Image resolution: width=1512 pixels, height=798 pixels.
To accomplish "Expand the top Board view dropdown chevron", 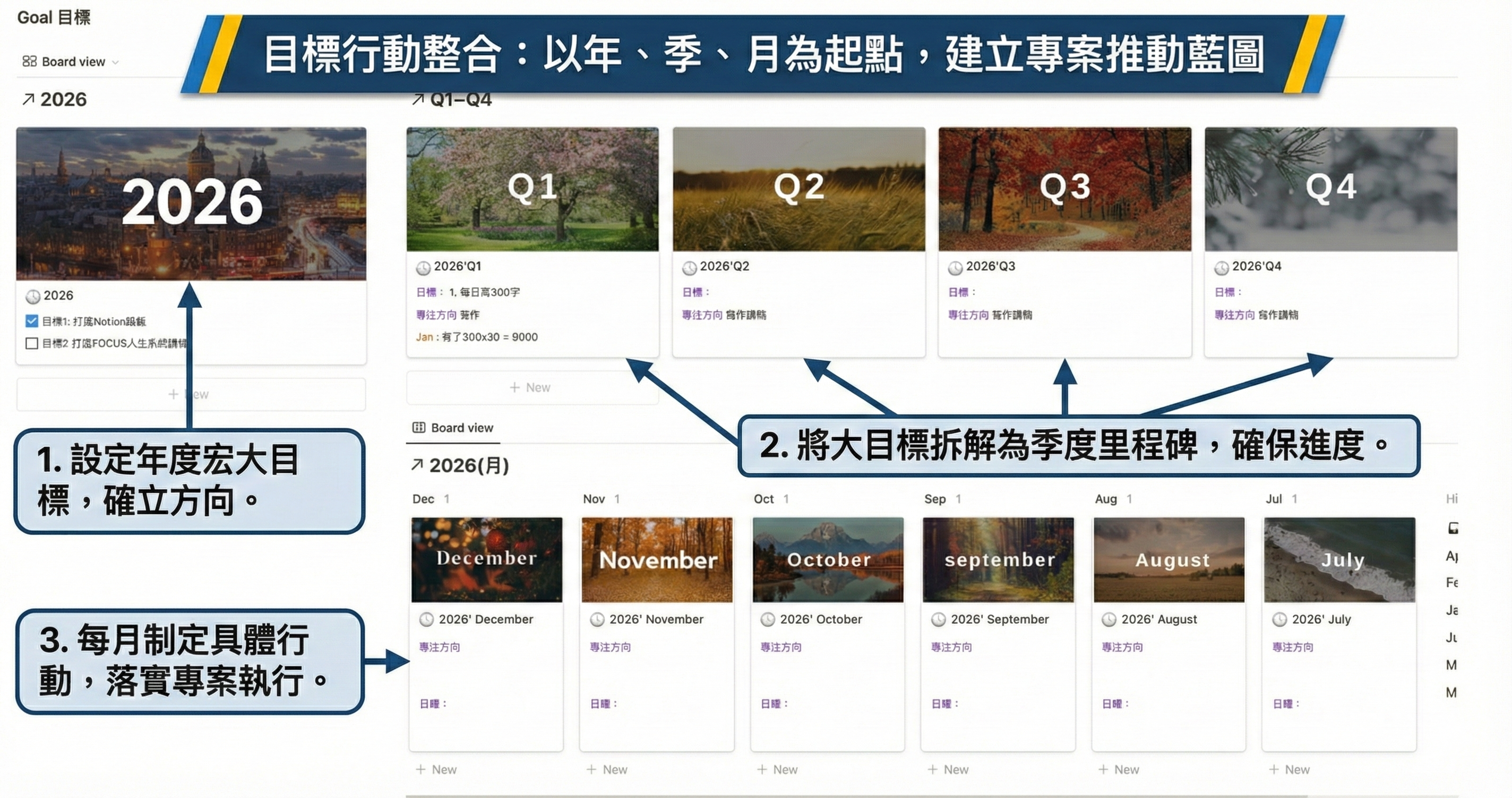I will (x=116, y=62).
